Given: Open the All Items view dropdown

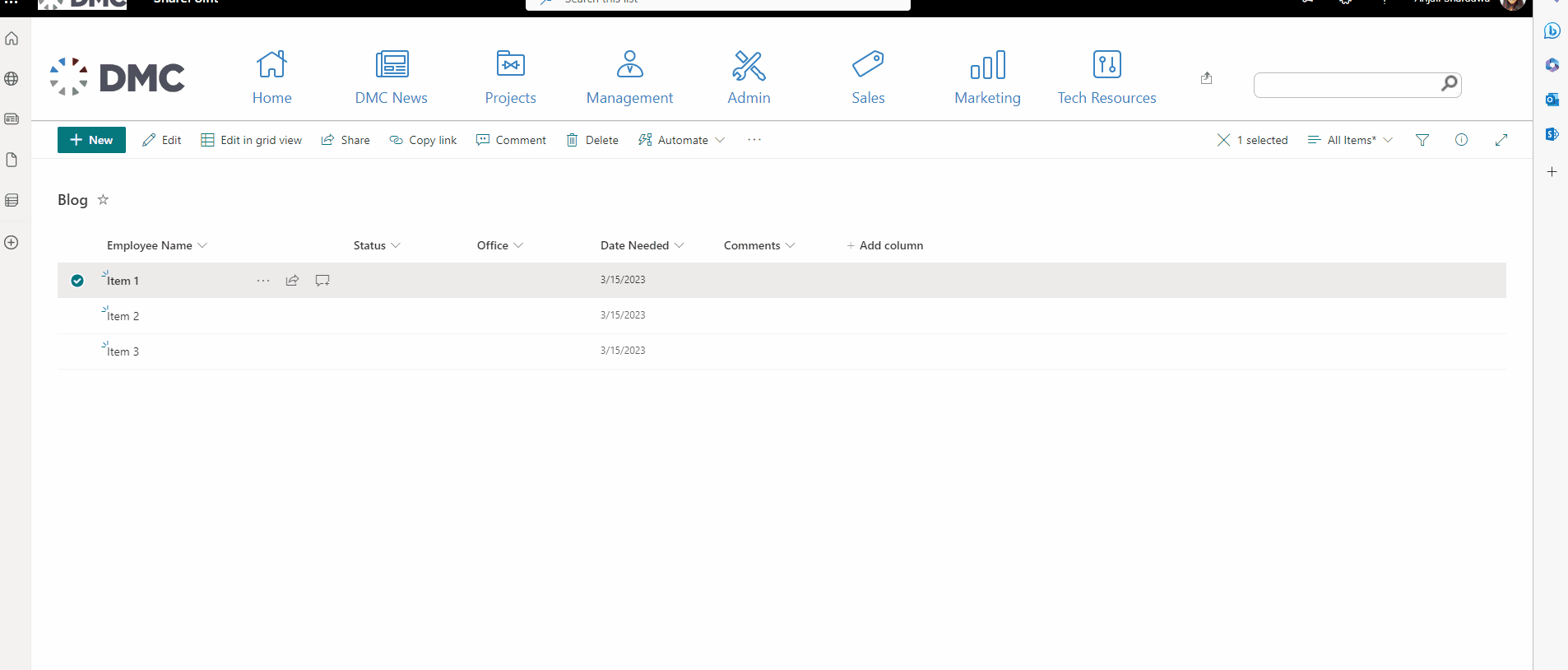Looking at the screenshot, I should coord(1350,140).
